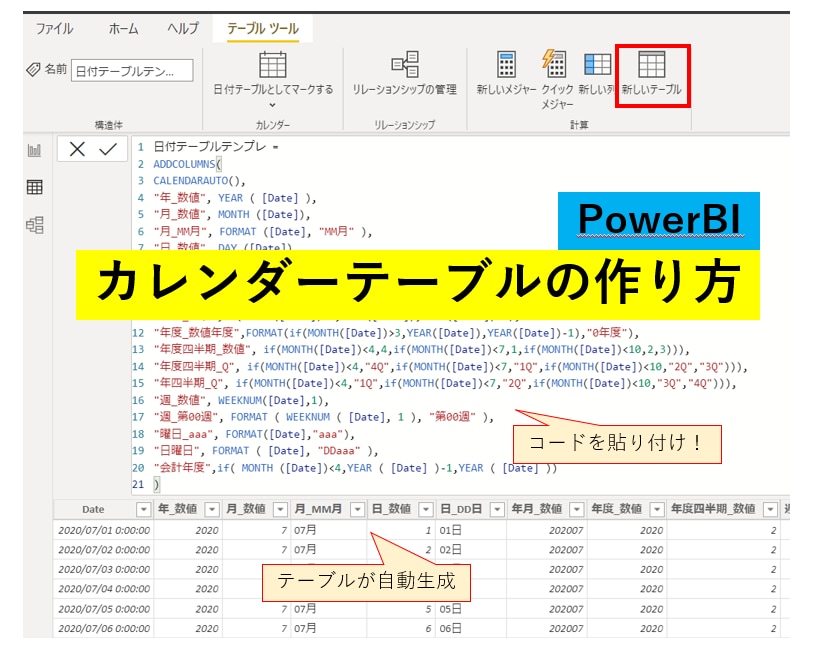
Task: Open filter dropdown for 日_DD日 column
Action: pos(497,509)
